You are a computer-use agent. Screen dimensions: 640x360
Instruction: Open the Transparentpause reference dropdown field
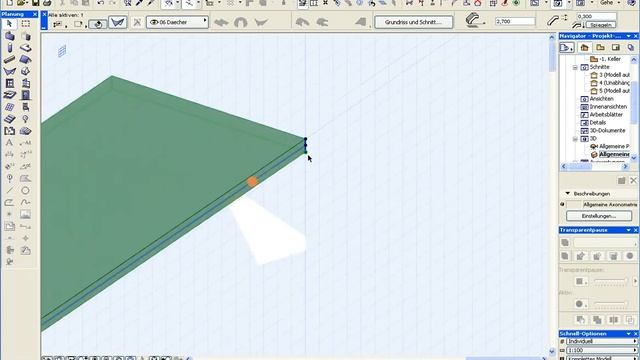pos(605,243)
